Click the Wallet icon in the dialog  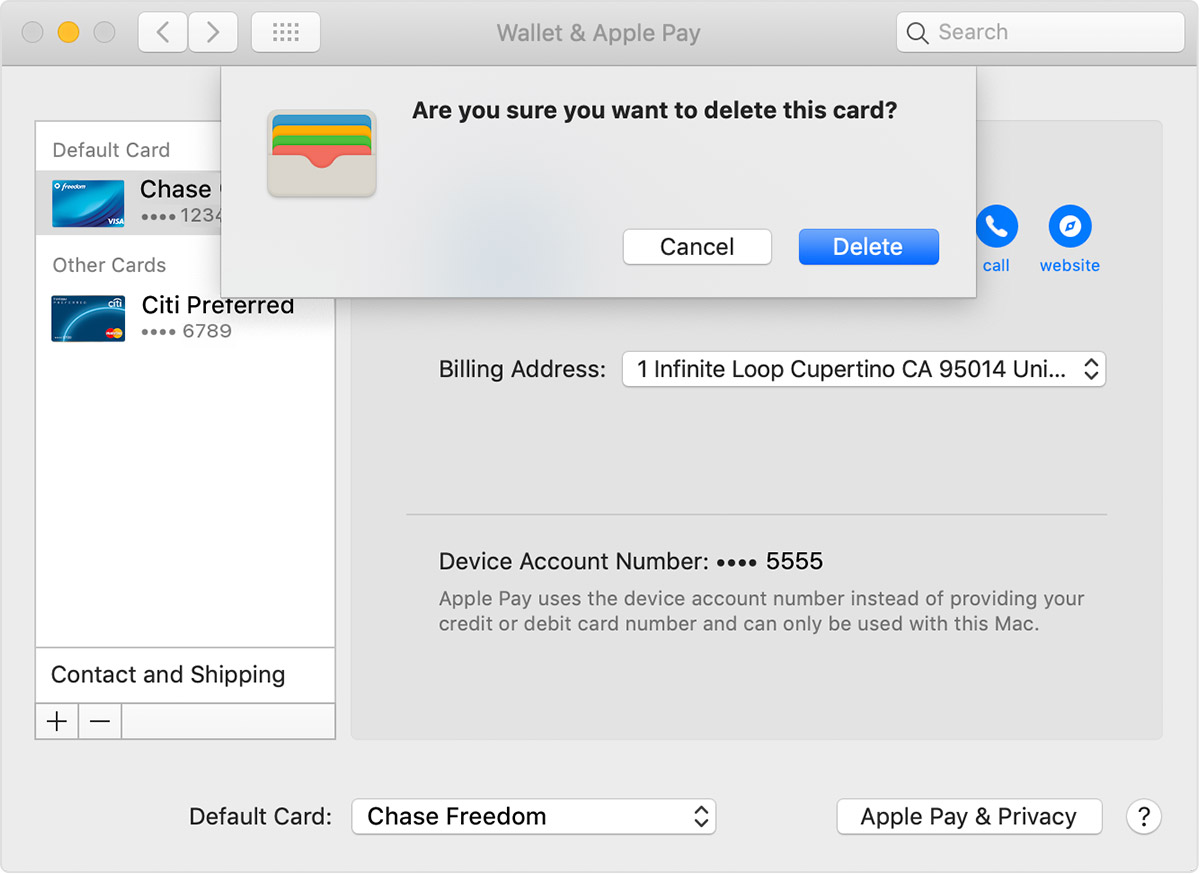[x=322, y=153]
